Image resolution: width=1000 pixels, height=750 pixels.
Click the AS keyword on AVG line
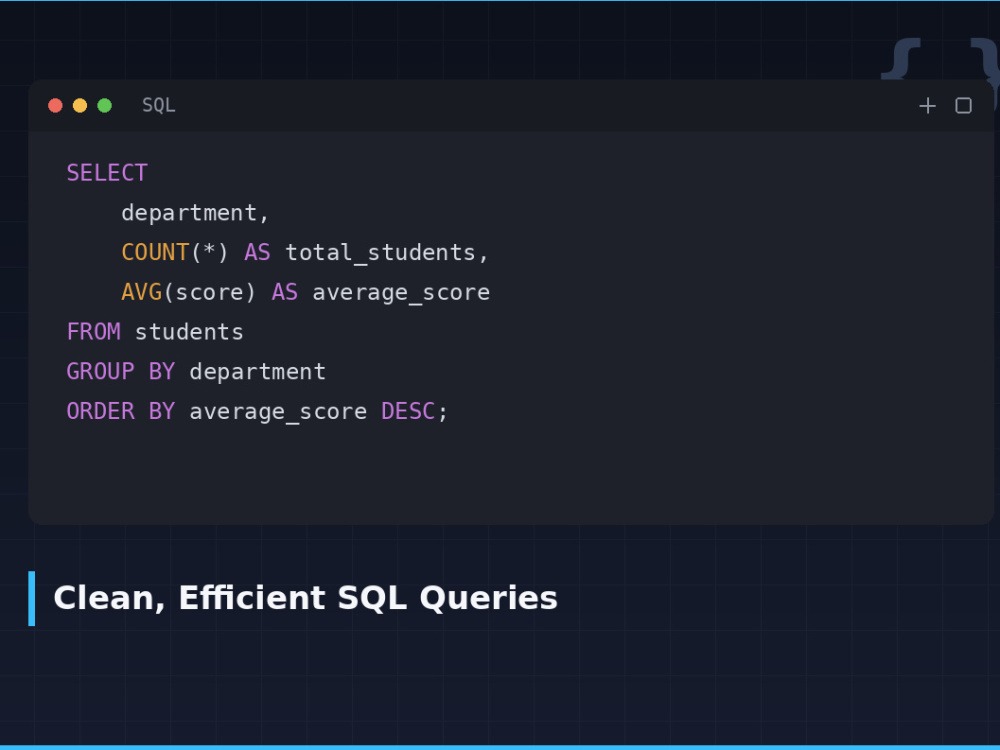pyautogui.click(x=285, y=292)
